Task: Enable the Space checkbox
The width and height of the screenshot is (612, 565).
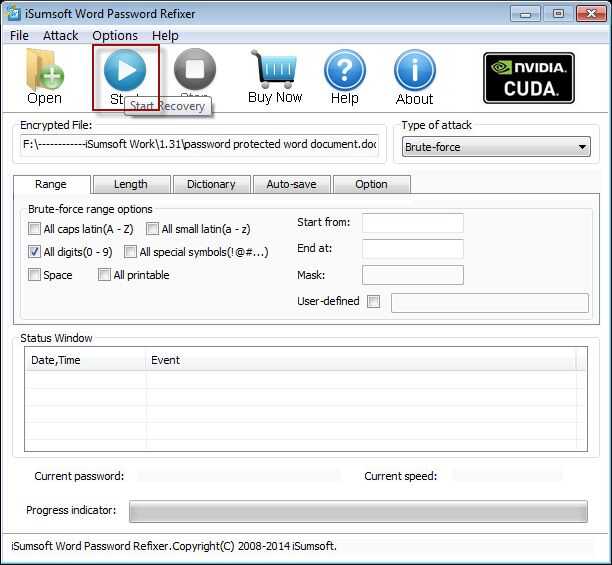Action: [34, 274]
